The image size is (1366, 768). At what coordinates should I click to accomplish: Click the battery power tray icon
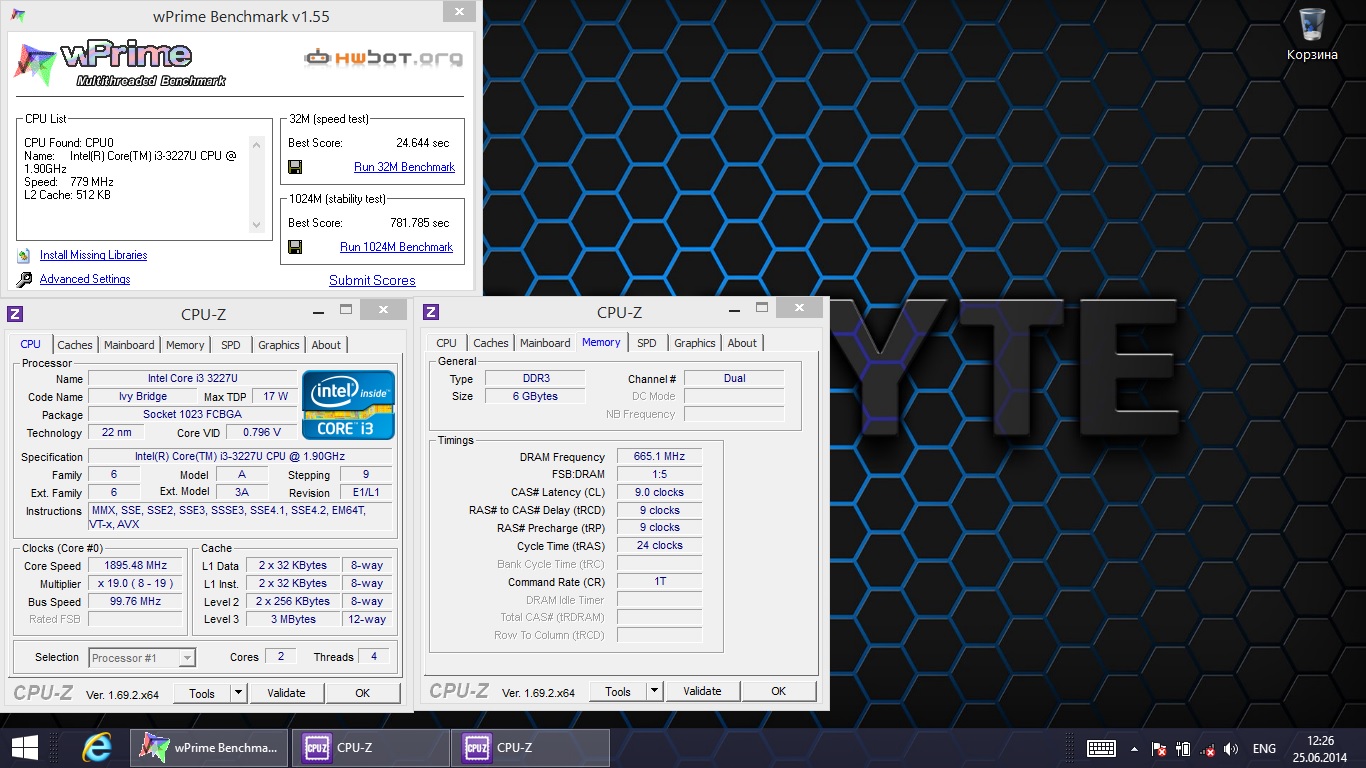(x=1183, y=749)
